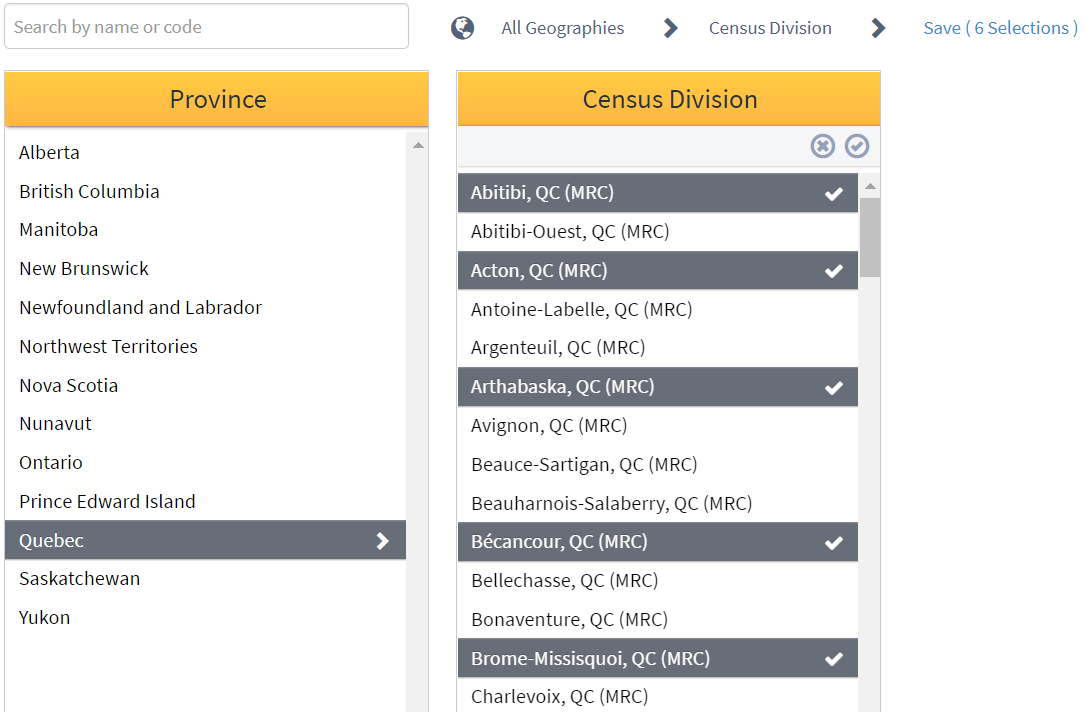Select Bonaventure, QC (MRC)
The width and height of the screenshot is (1086, 712).
pos(658,619)
